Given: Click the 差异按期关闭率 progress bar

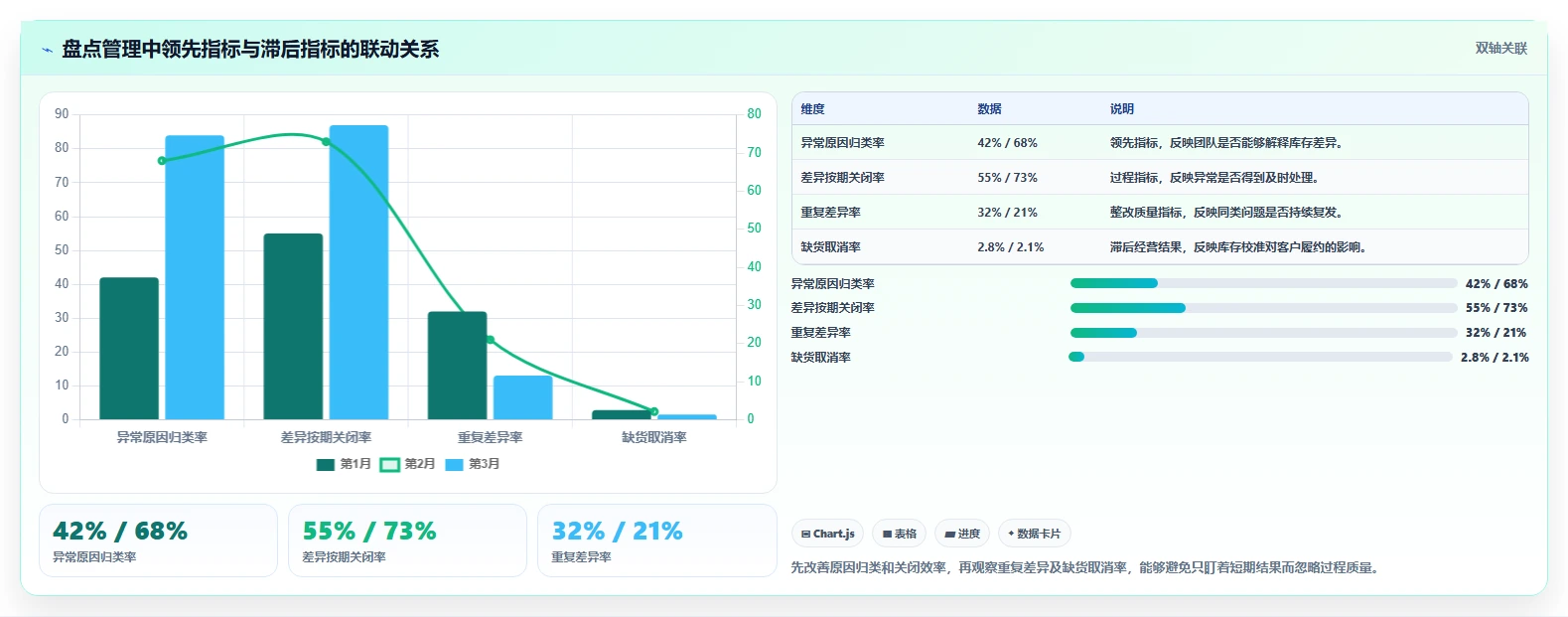Looking at the screenshot, I should (1263, 308).
